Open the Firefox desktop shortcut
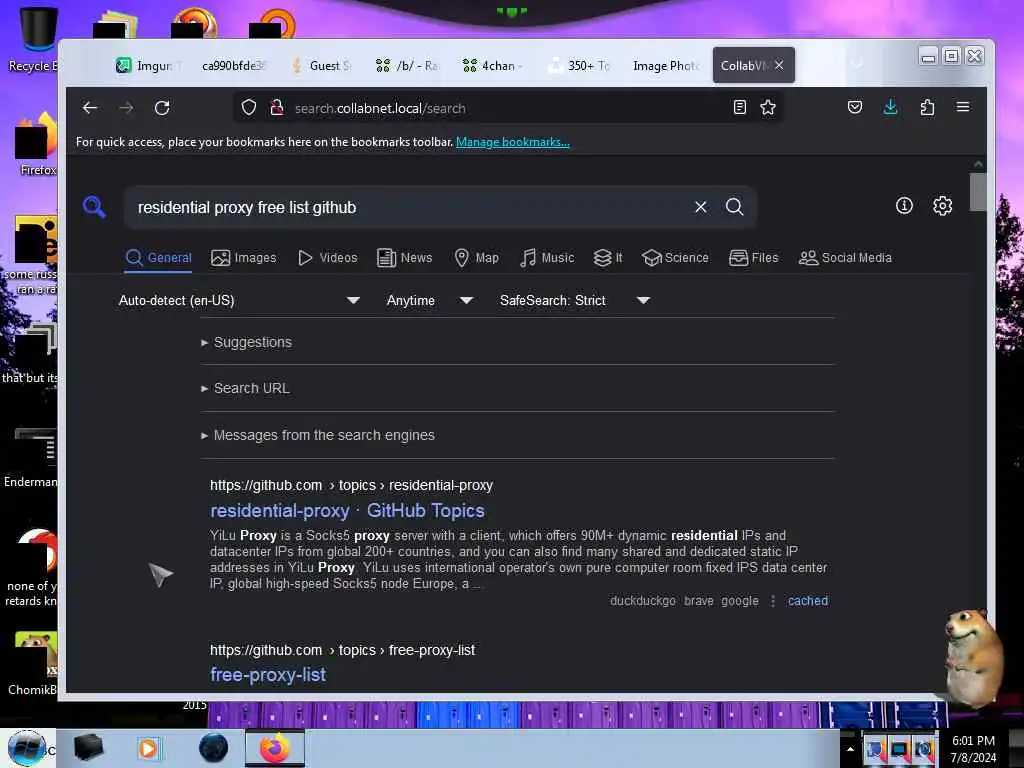 [x=36, y=144]
